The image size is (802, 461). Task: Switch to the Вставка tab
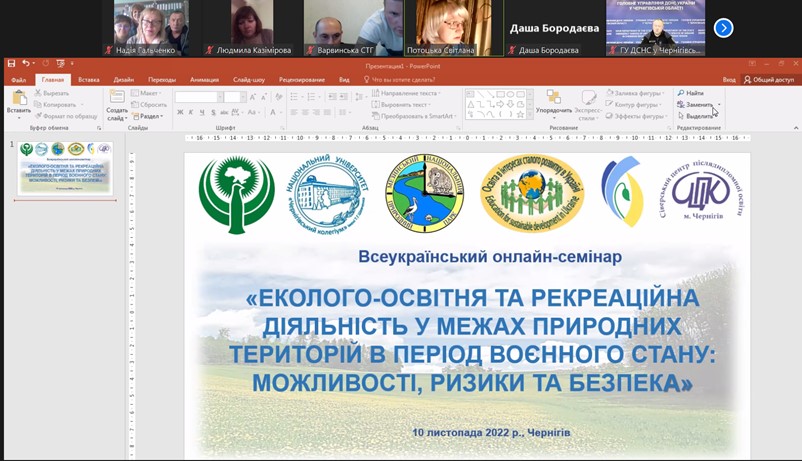tap(88, 79)
